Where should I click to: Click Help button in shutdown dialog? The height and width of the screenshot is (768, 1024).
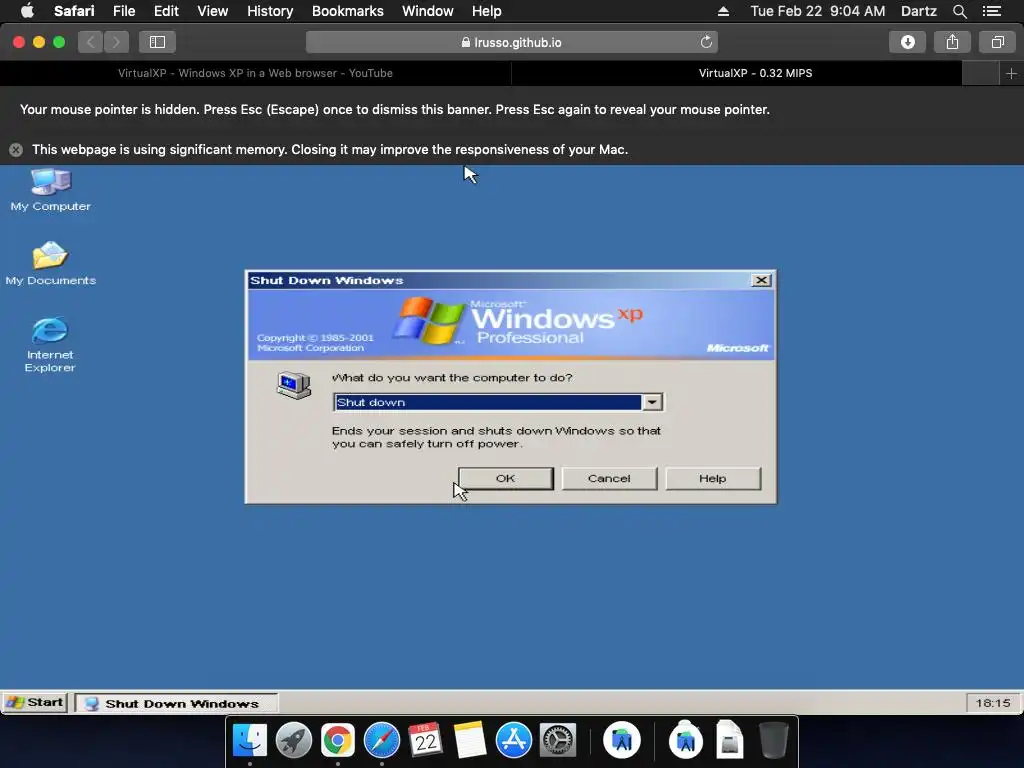pos(712,478)
